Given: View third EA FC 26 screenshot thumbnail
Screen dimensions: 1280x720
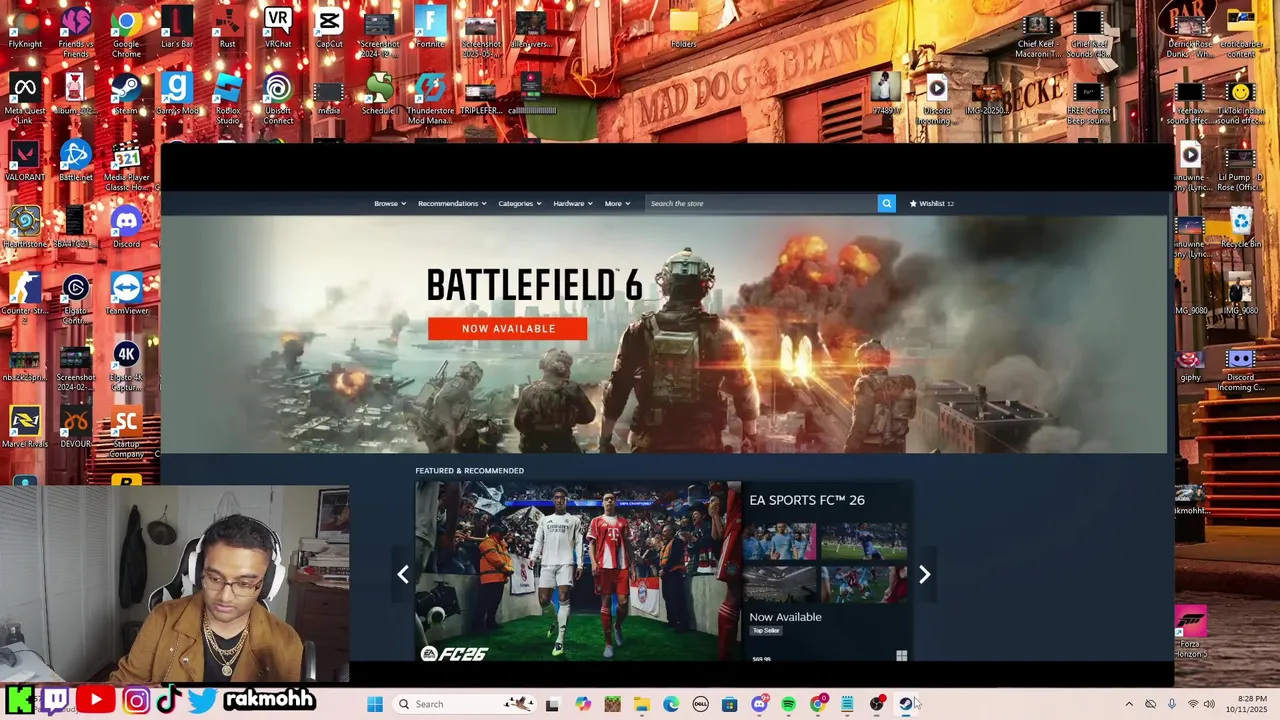Looking at the screenshot, I should [x=779, y=585].
